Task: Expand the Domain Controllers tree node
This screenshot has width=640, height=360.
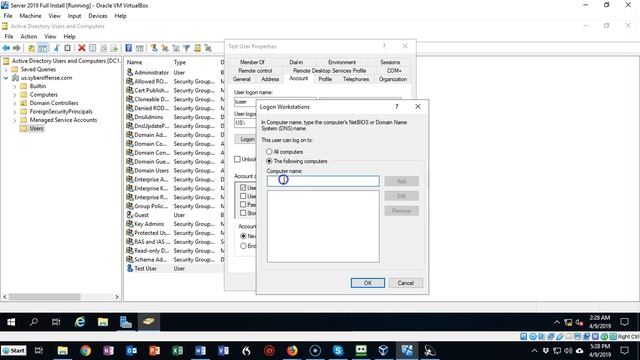Action: pos(15,103)
